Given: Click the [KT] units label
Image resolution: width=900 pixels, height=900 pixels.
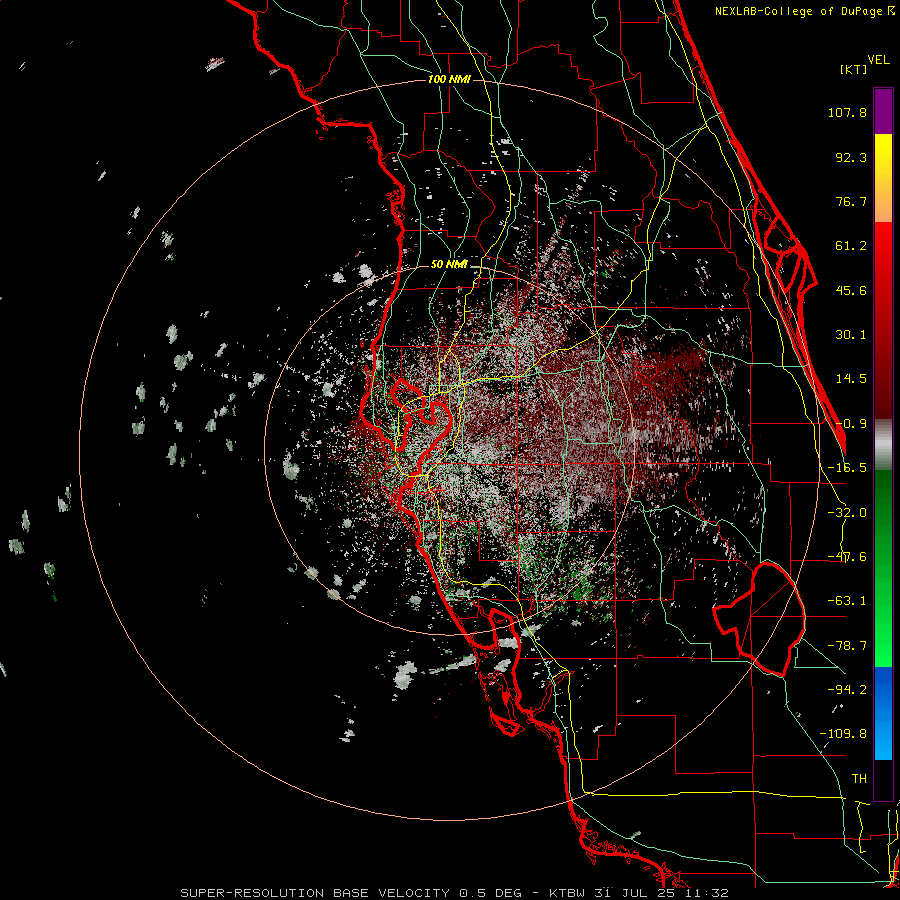Looking at the screenshot, I should [854, 69].
